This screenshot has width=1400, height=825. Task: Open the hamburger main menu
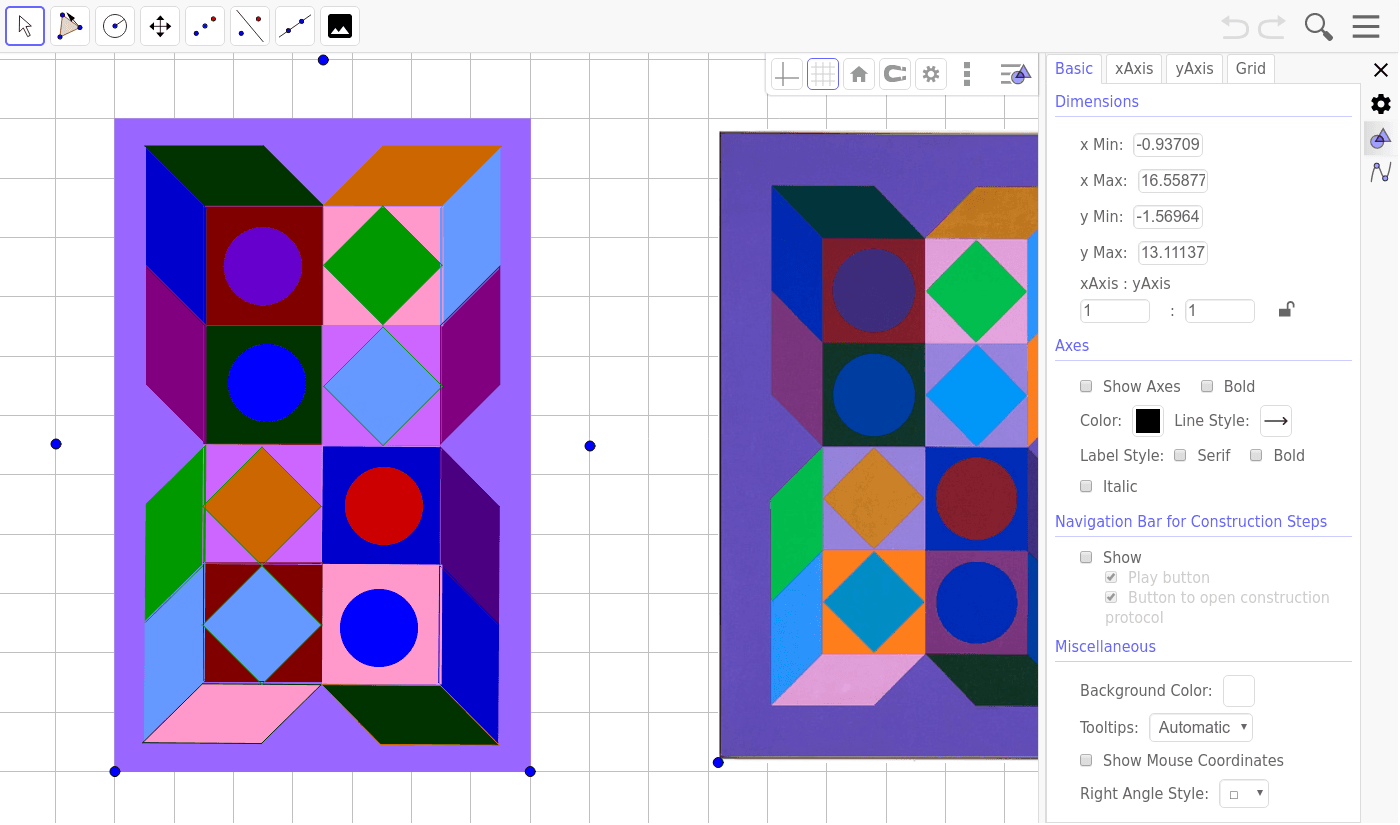click(x=1366, y=27)
